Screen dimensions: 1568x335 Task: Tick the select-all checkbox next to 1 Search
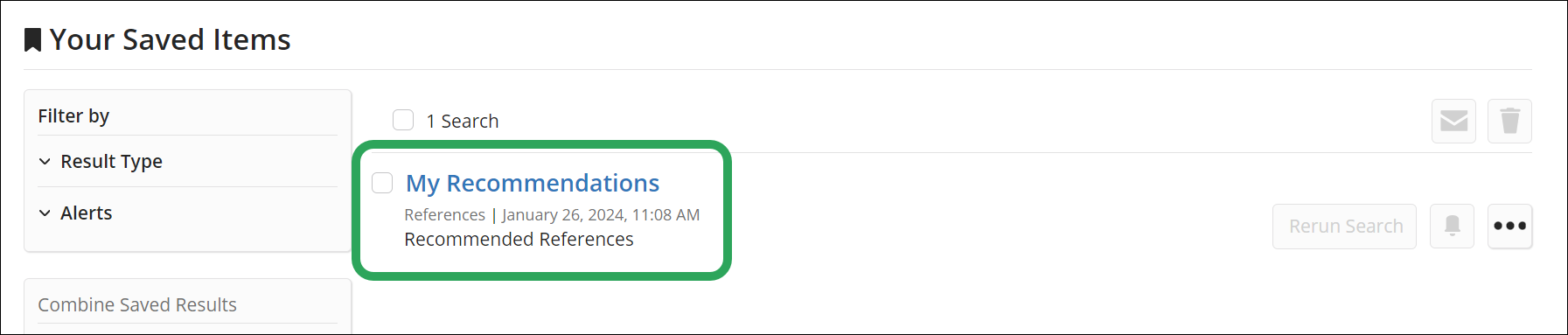pyautogui.click(x=403, y=120)
